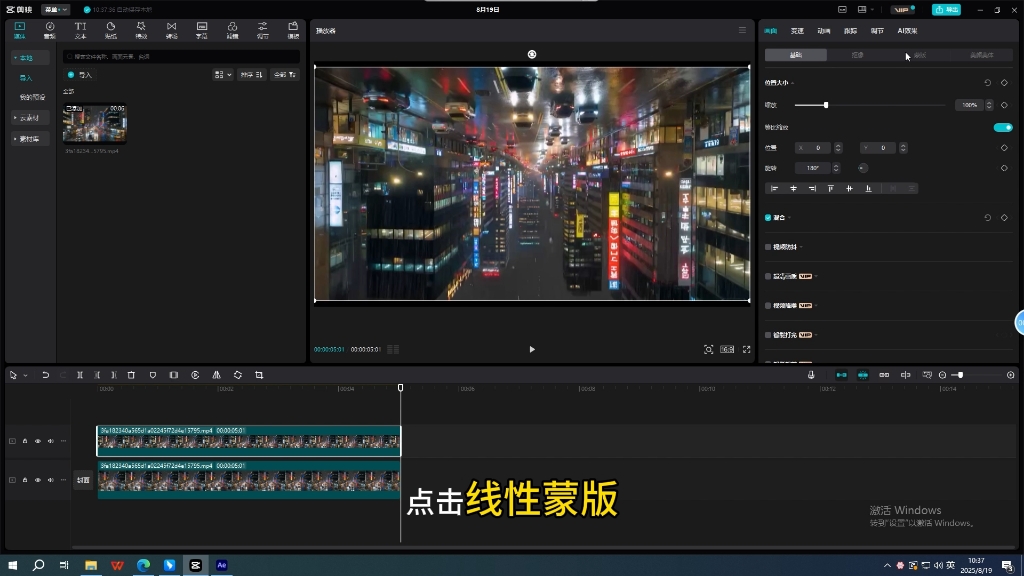Open the 模板 (templates) panel icon
Image resolution: width=1024 pixels, height=576 pixels.
pyautogui.click(x=293, y=30)
